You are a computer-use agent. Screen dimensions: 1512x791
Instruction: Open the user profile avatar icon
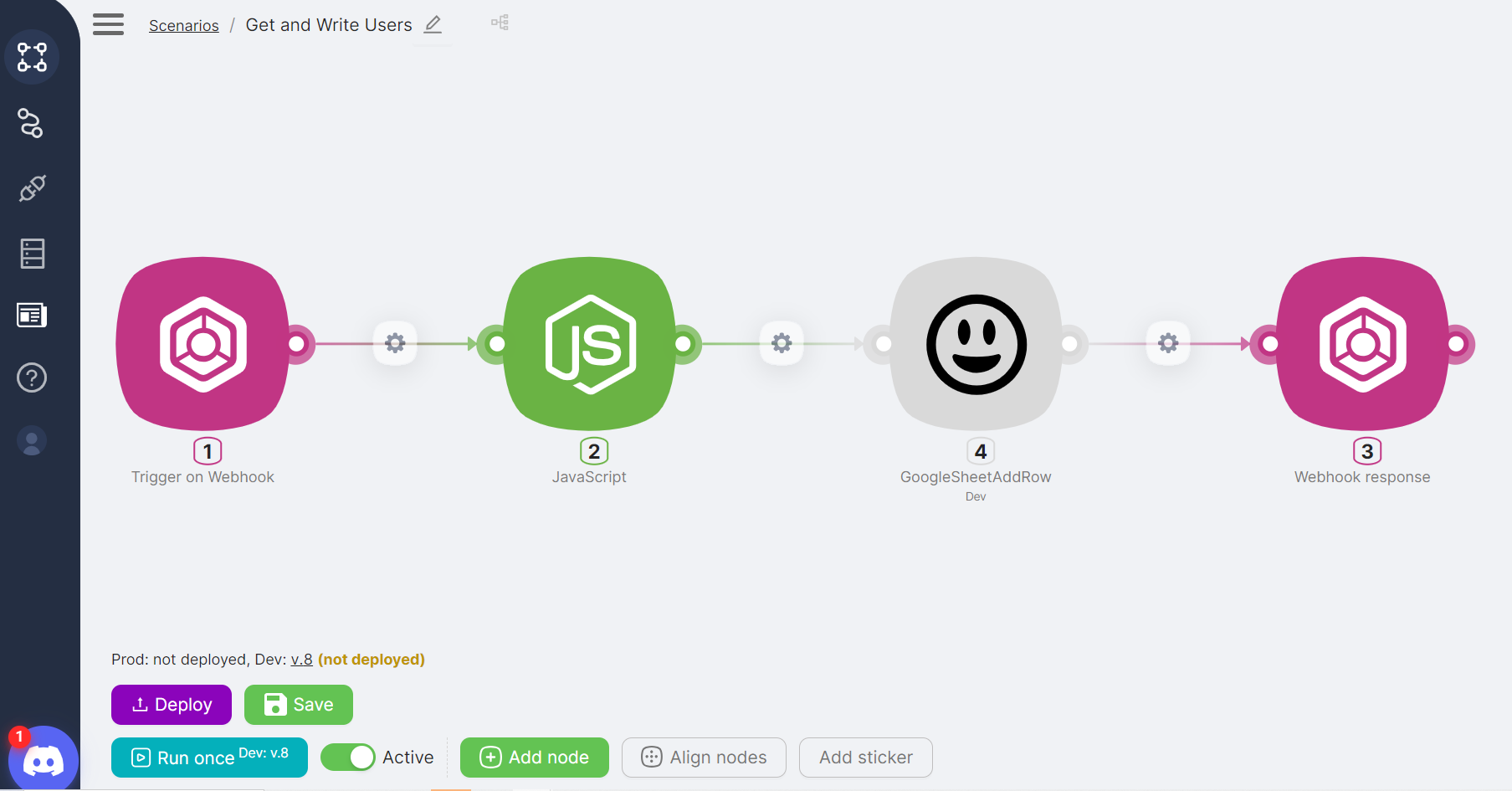click(32, 441)
